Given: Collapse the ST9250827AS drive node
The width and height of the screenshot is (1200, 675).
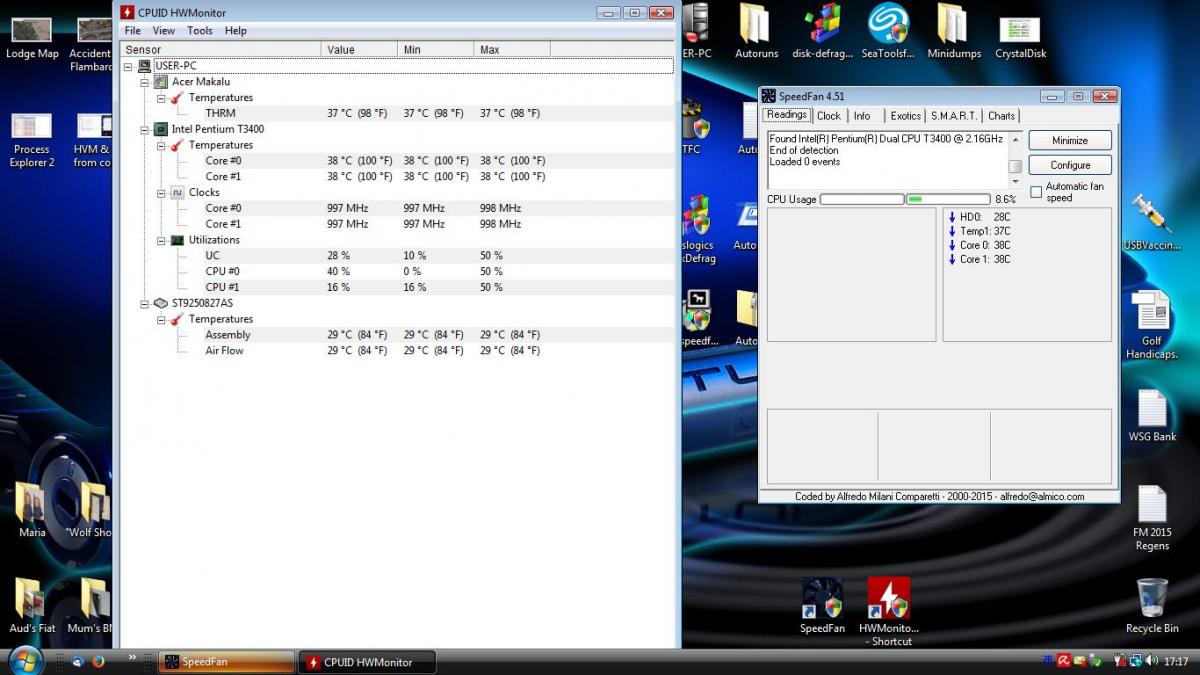Looking at the screenshot, I should (145, 303).
